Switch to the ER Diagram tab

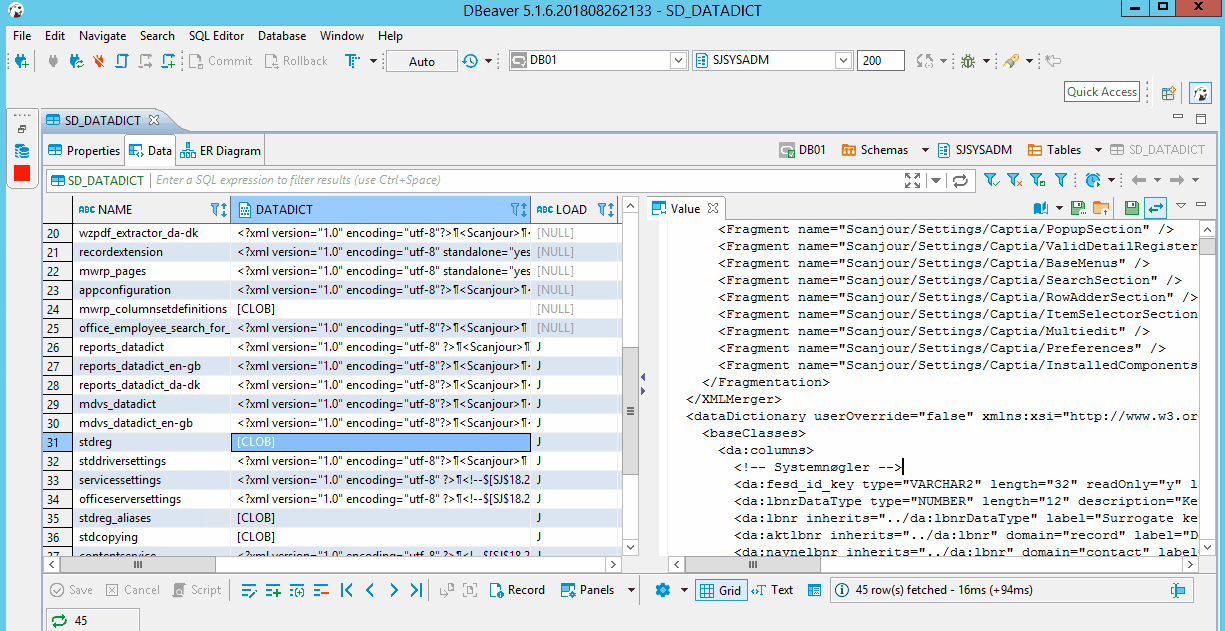tap(221, 151)
